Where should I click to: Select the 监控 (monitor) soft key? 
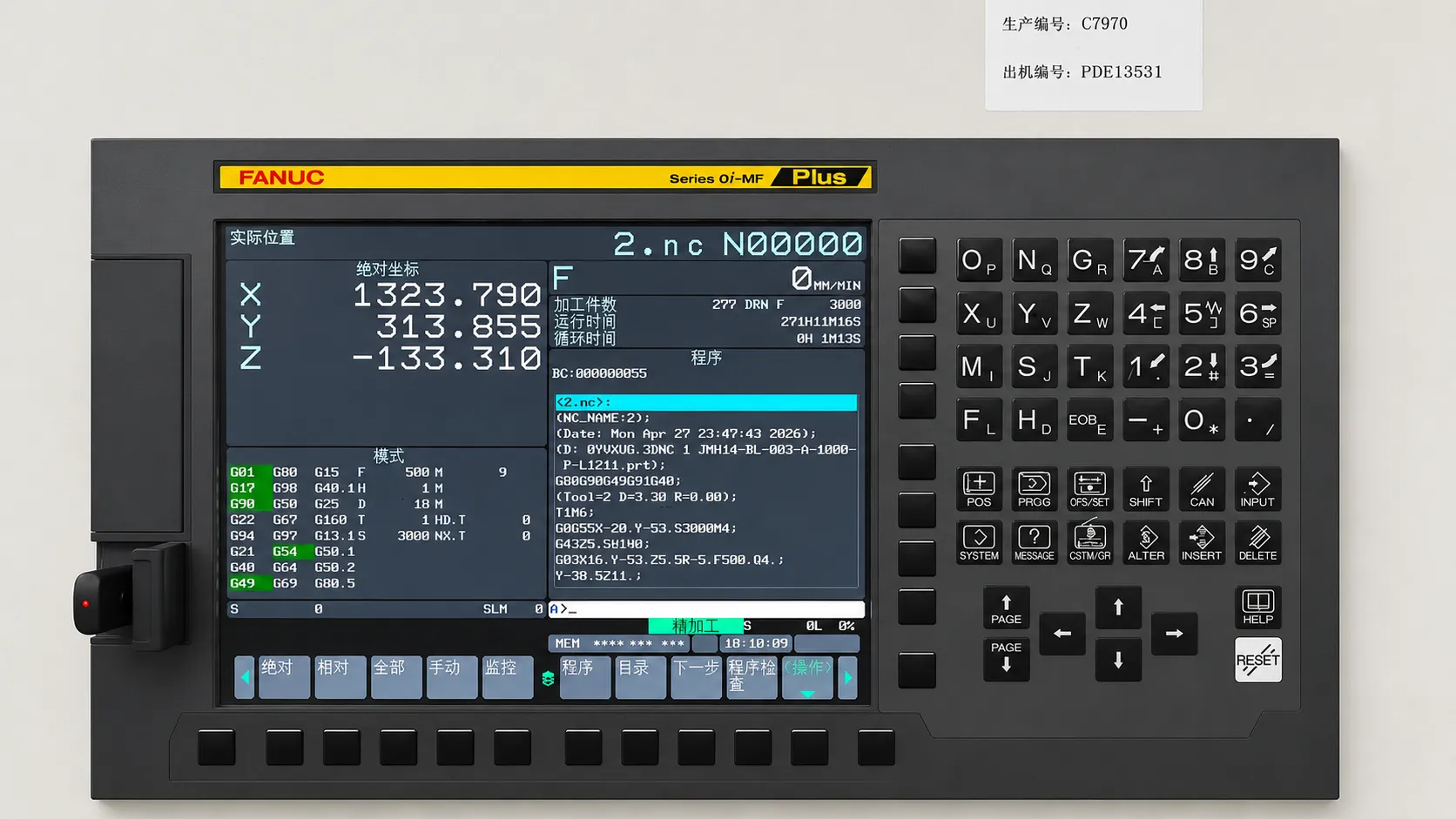point(508,676)
